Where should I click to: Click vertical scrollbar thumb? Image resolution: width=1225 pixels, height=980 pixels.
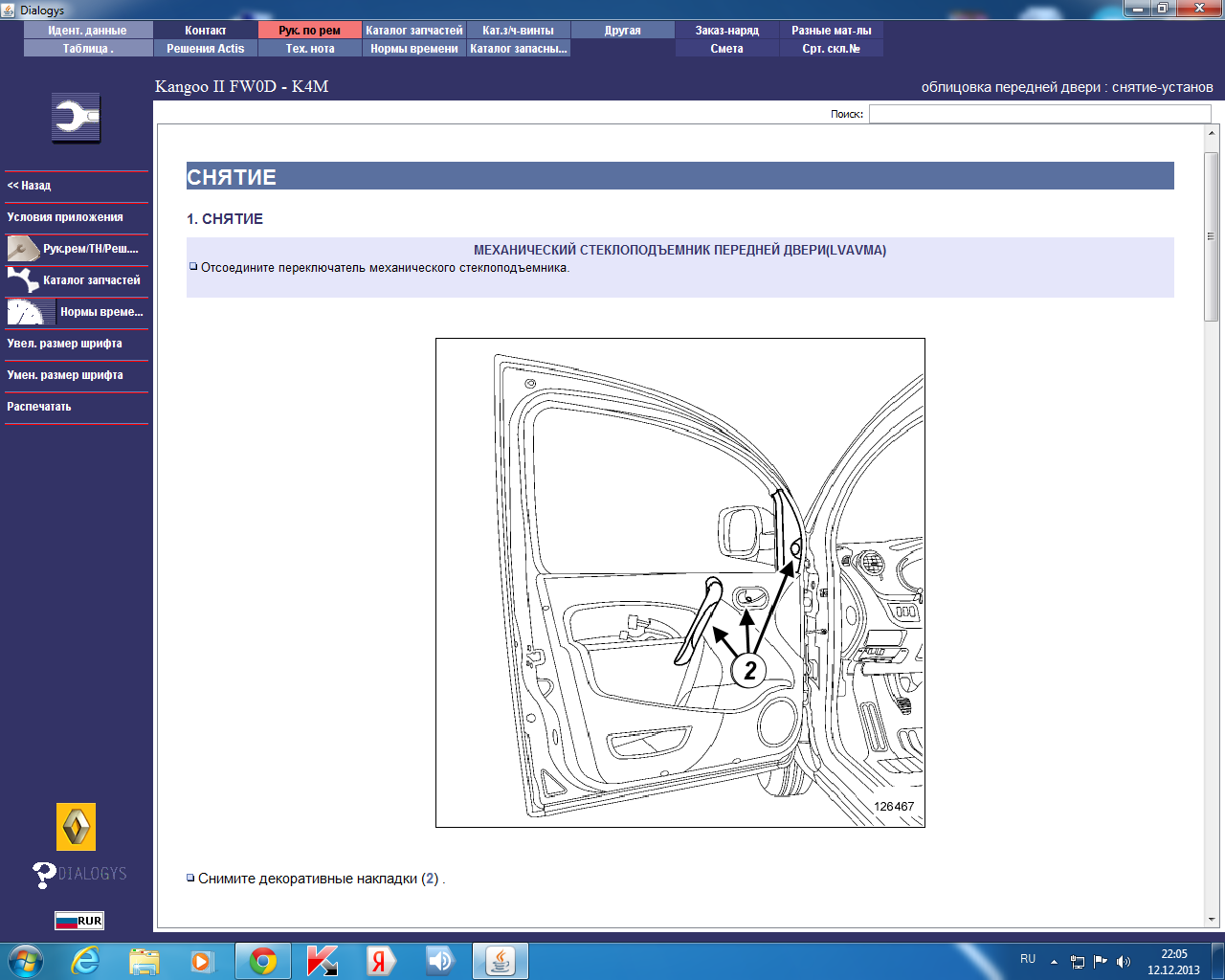point(1211,236)
